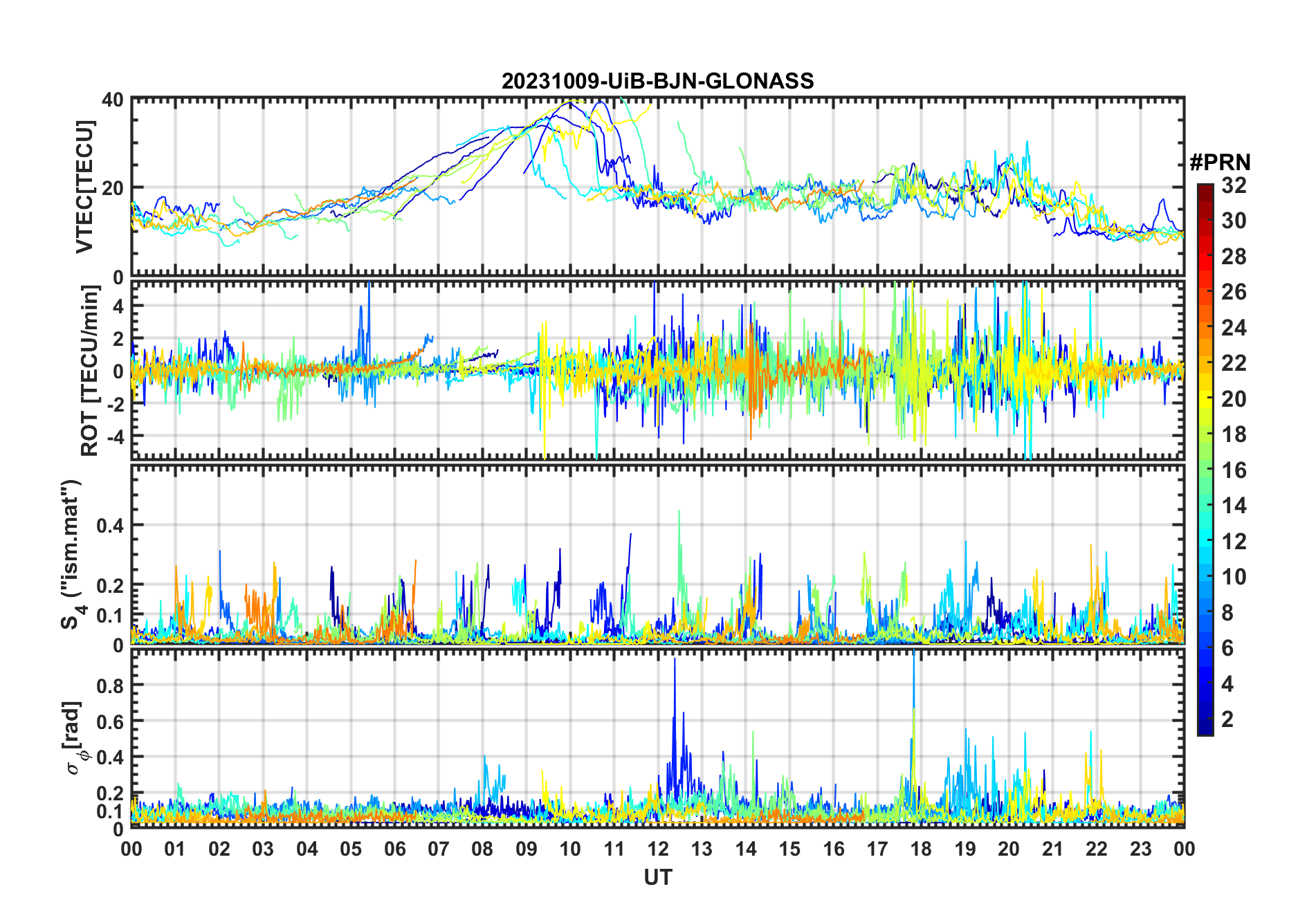1316x920 pixels.
Task: Click x-axis tick label 05
Action: point(351,849)
